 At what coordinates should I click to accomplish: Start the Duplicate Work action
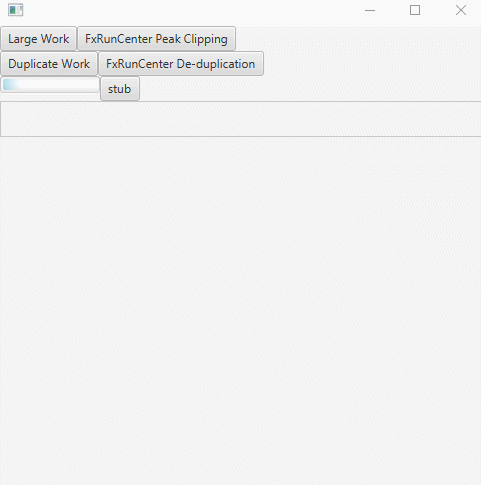(49, 64)
